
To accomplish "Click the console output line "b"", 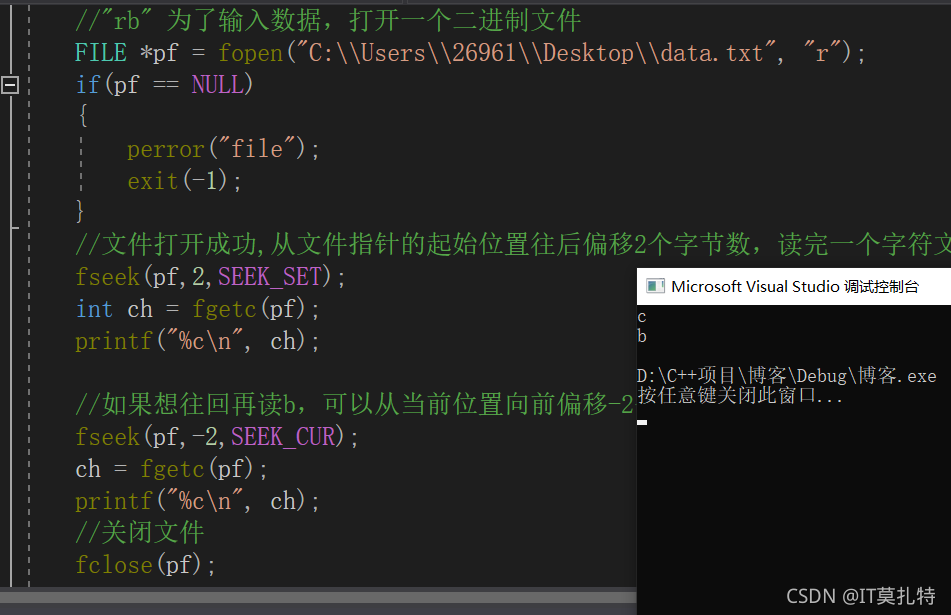I will click(x=642, y=336).
